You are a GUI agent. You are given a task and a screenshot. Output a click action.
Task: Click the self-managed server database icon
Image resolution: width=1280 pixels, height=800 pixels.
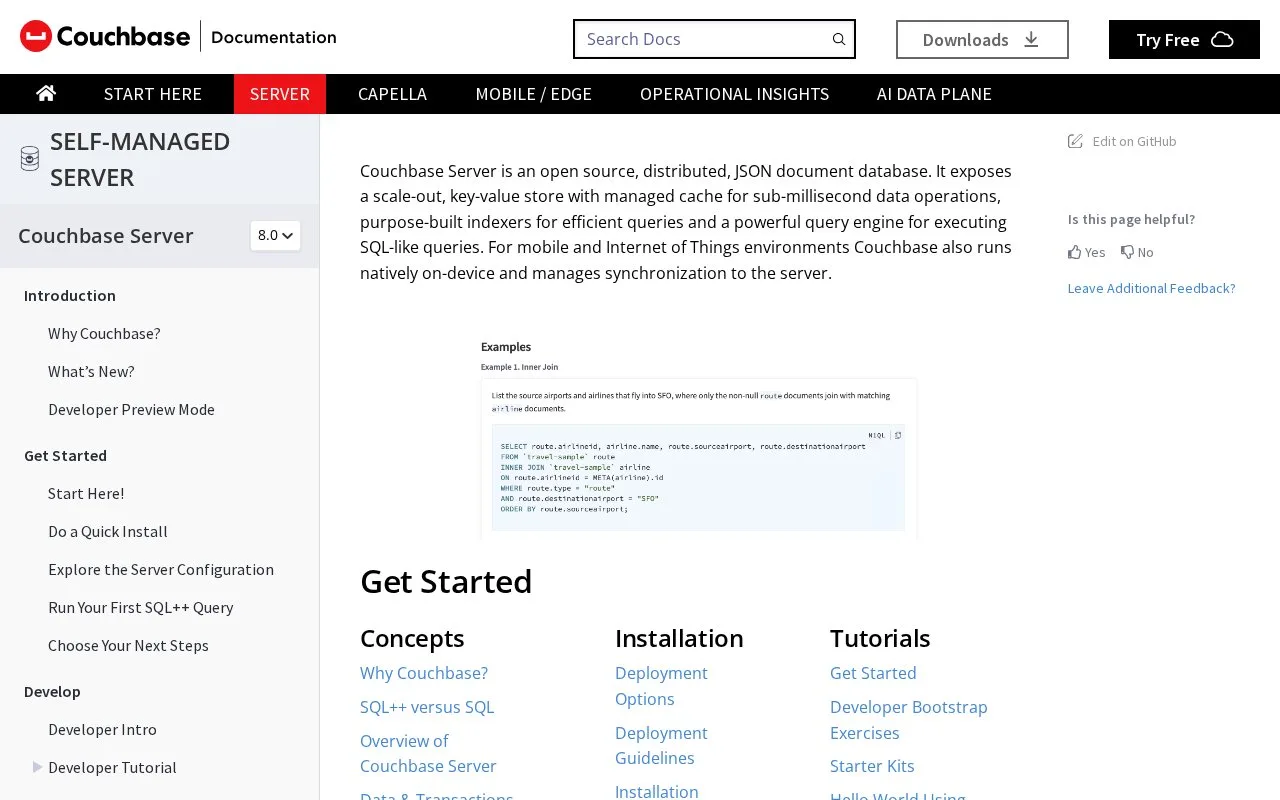pyautogui.click(x=30, y=159)
